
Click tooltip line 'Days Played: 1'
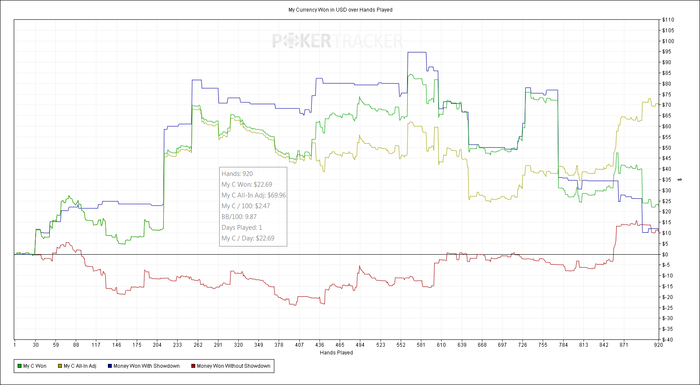(x=242, y=227)
